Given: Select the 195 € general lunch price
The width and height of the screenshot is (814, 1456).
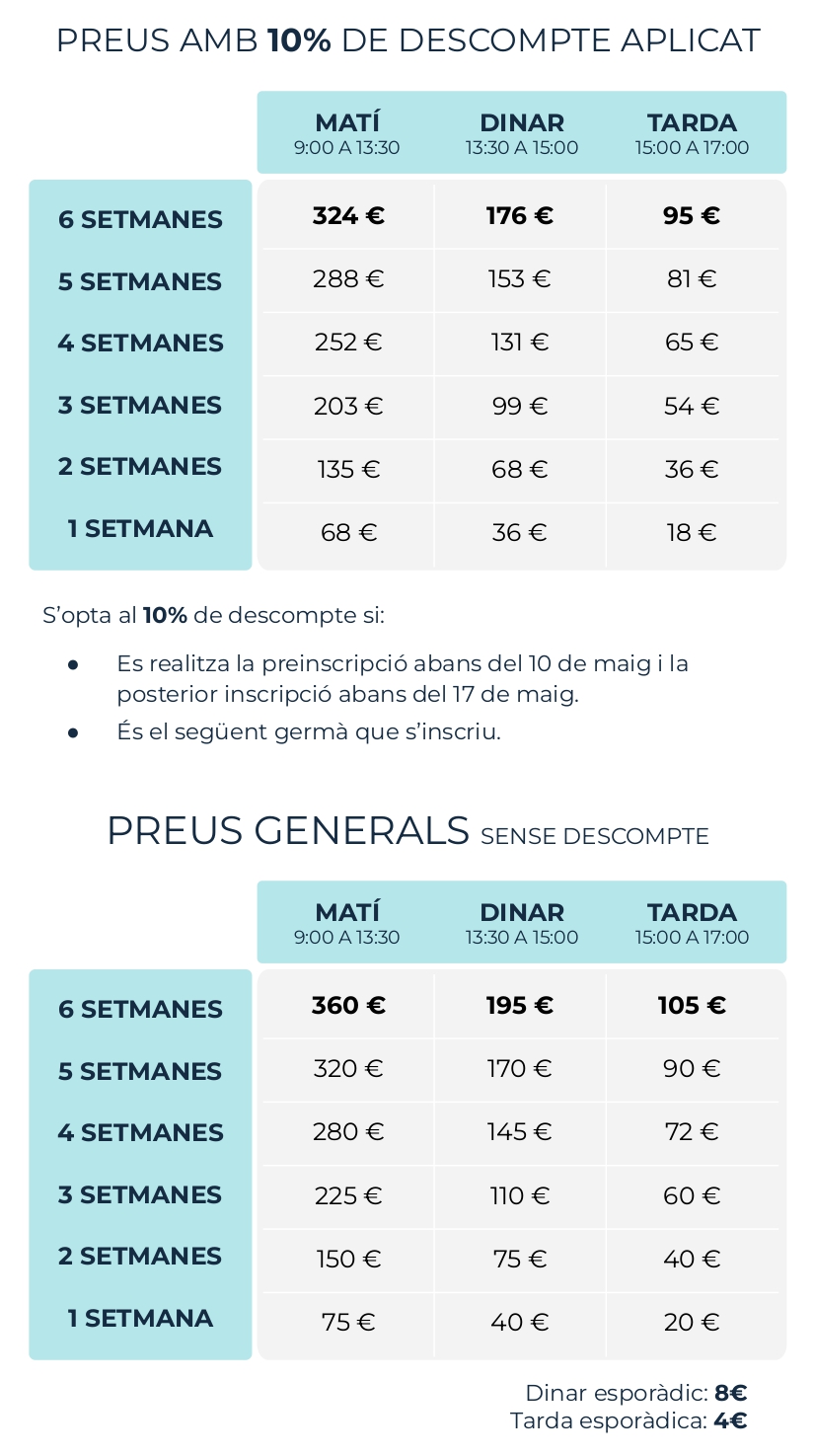Looking at the screenshot, I should coord(520,1006).
